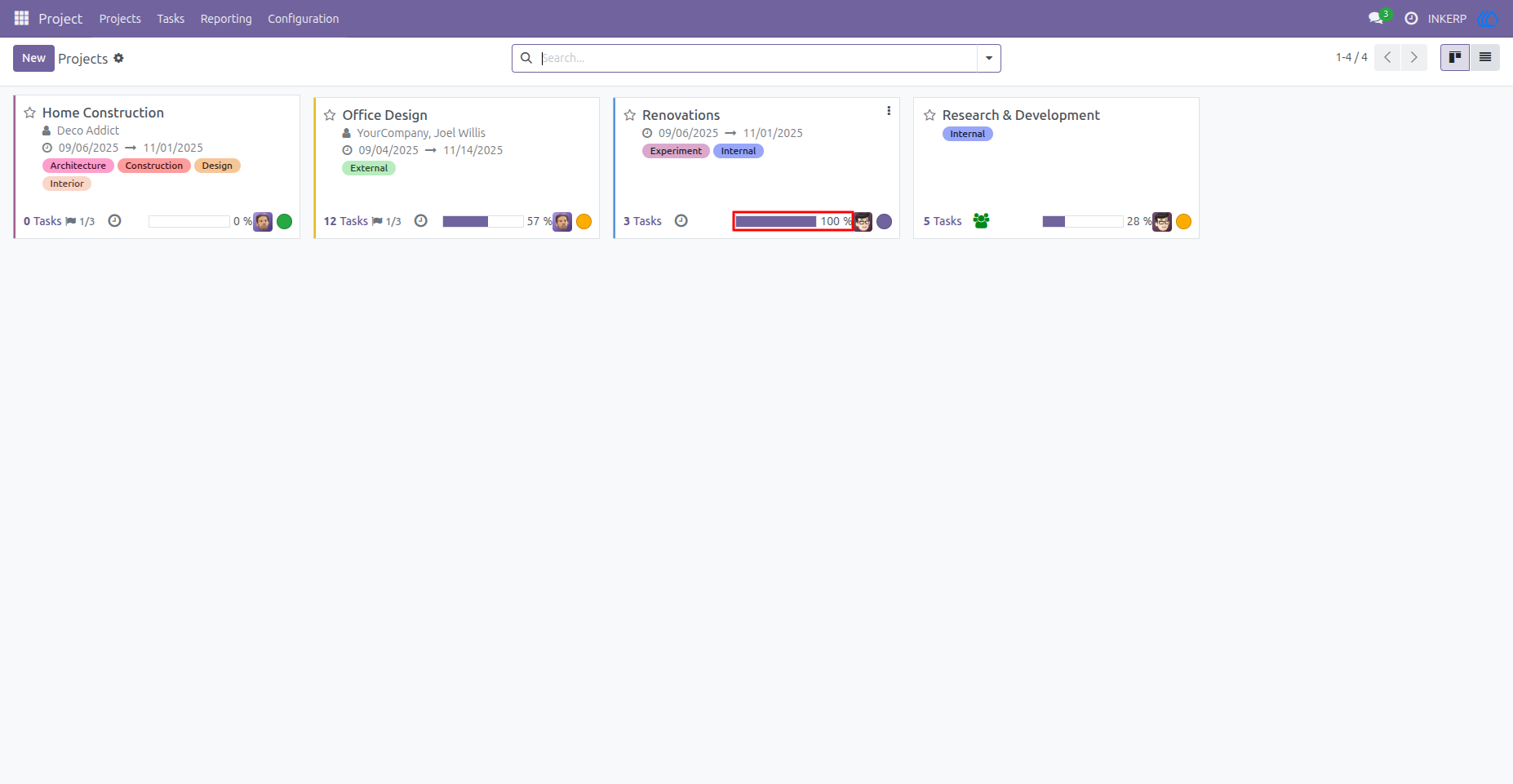Click the Architecture tag
The width and height of the screenshot is (1513, 784).
(78, 166)
